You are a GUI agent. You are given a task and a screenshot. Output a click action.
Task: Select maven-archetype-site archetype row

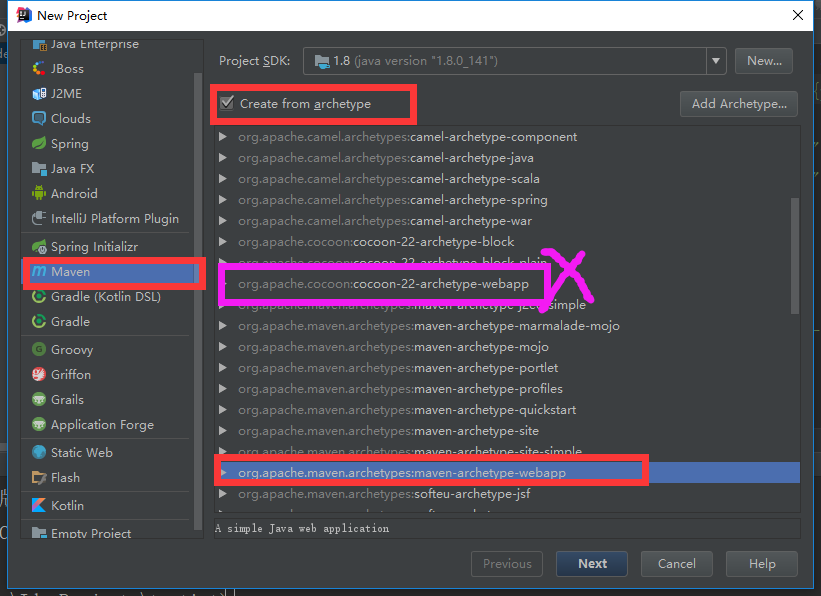[x=507, y=431]
